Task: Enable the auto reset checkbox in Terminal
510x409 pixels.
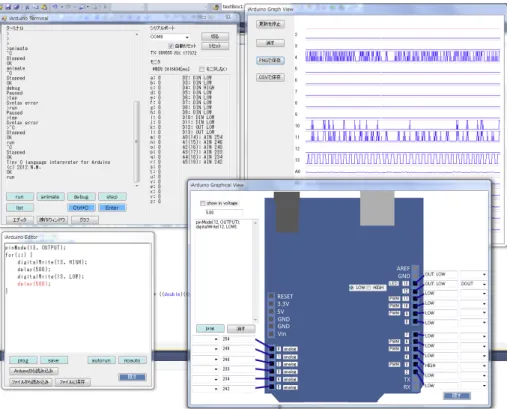Action: click(x=171, y=46)
